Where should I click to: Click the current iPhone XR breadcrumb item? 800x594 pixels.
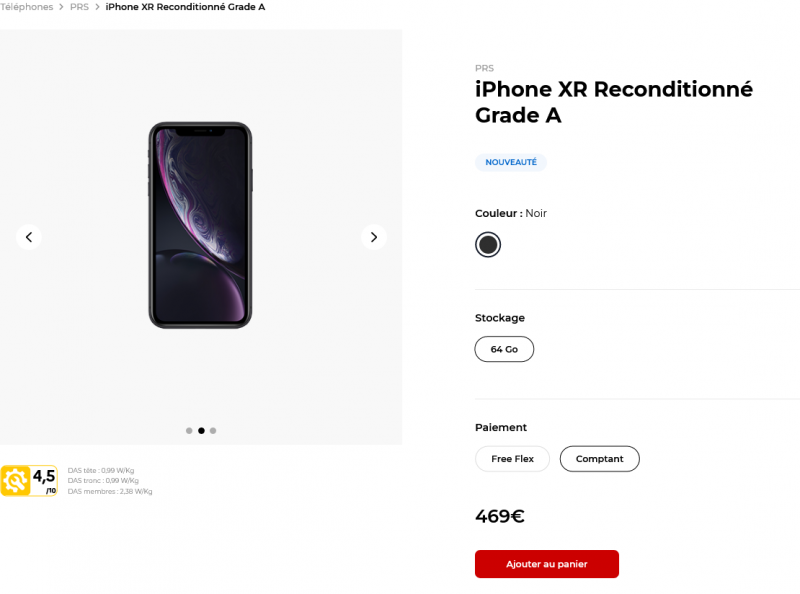[185, 7]
